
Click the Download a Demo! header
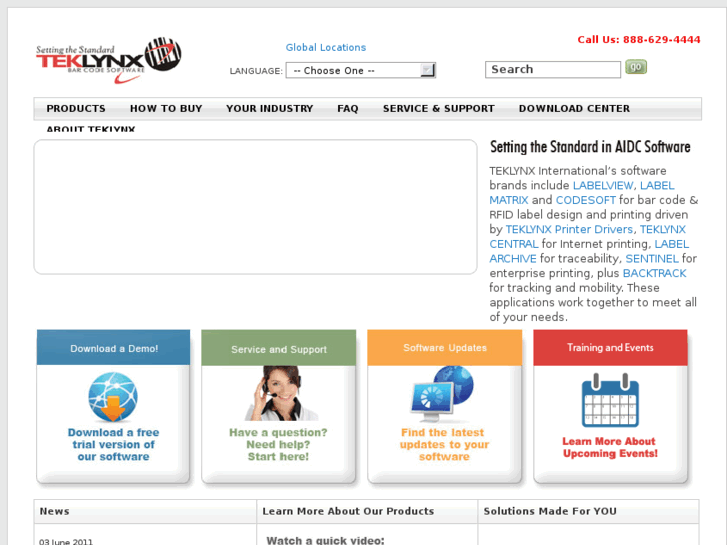tap(114, 348)
